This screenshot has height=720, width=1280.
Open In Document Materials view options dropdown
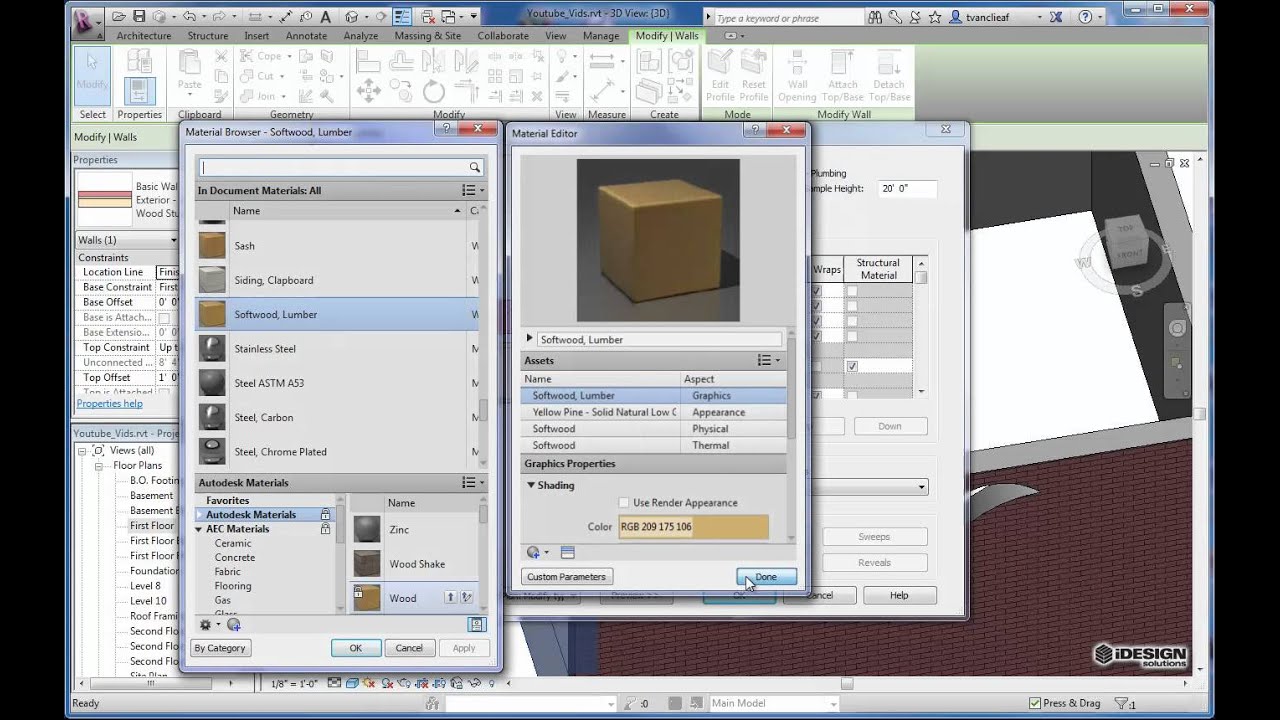(473, 190)
